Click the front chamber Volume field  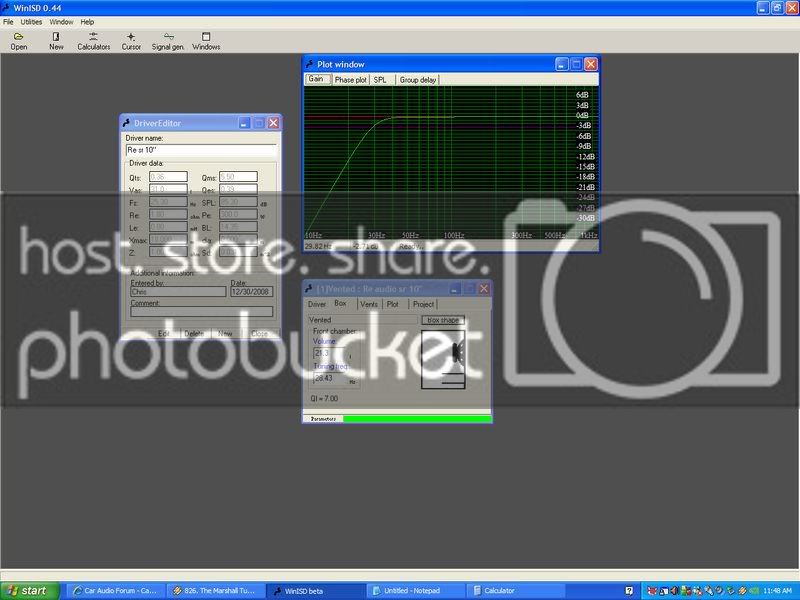coord(329,353)
